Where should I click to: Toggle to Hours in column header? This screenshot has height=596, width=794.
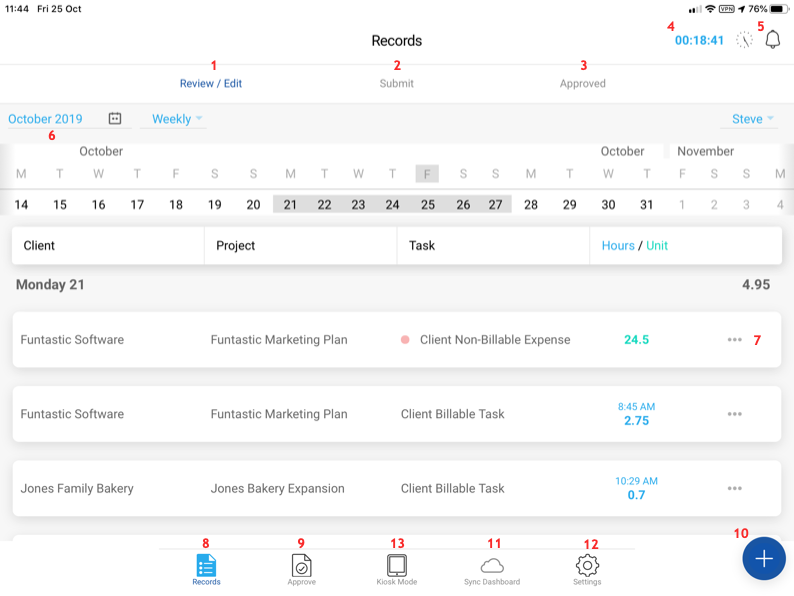(x=618, y=245)
